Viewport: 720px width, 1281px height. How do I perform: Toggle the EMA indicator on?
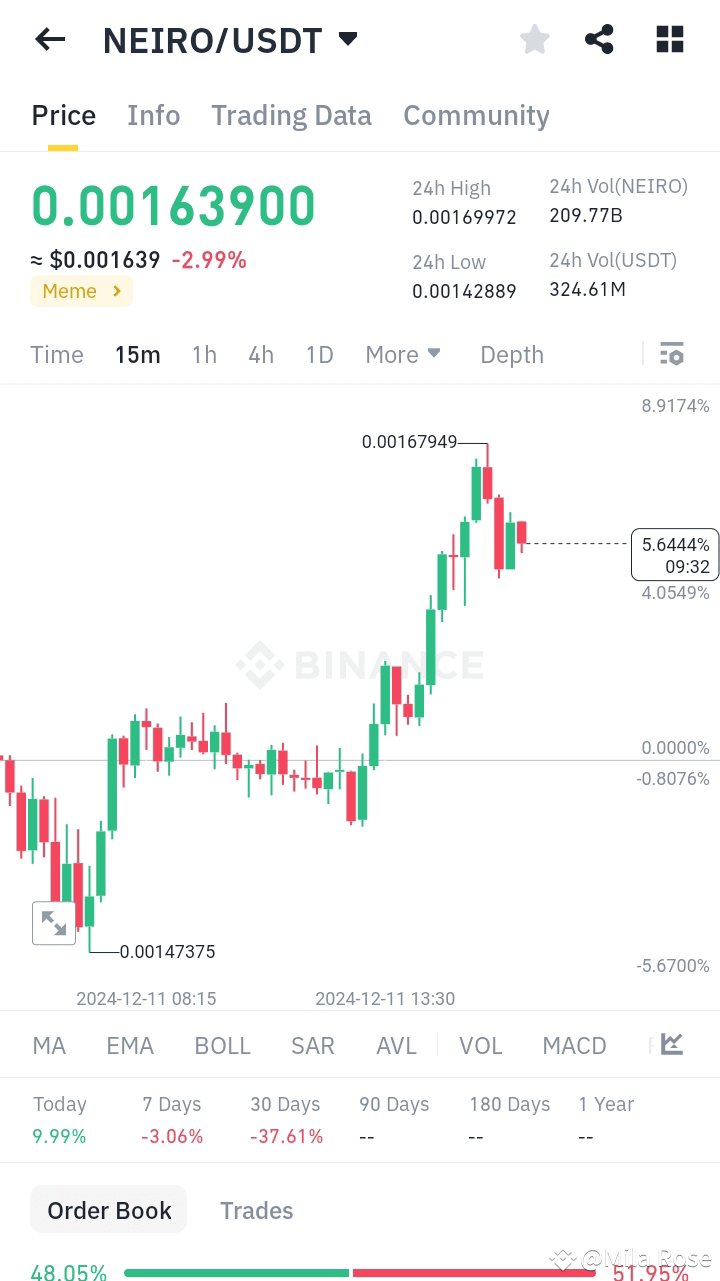130,1045
